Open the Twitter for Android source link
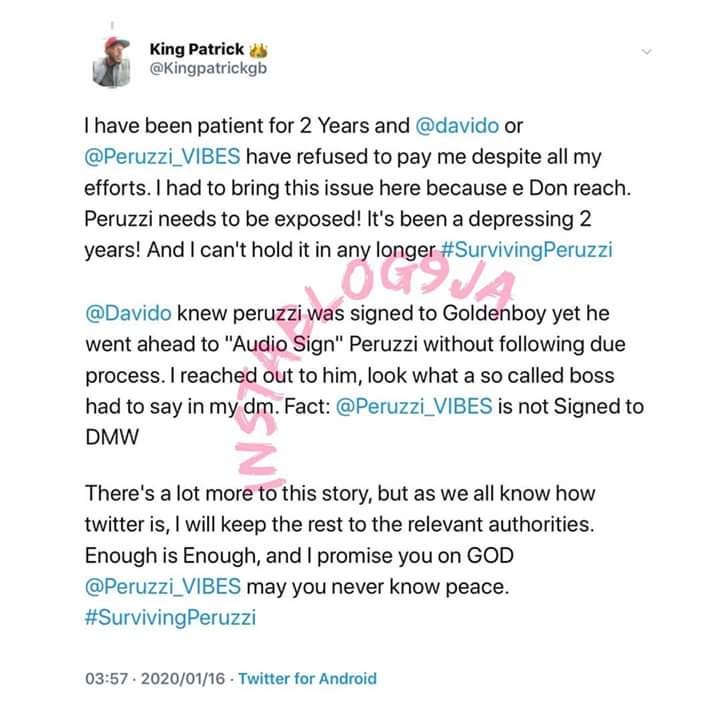Screen dimensions: 720x720 (307, 679)
